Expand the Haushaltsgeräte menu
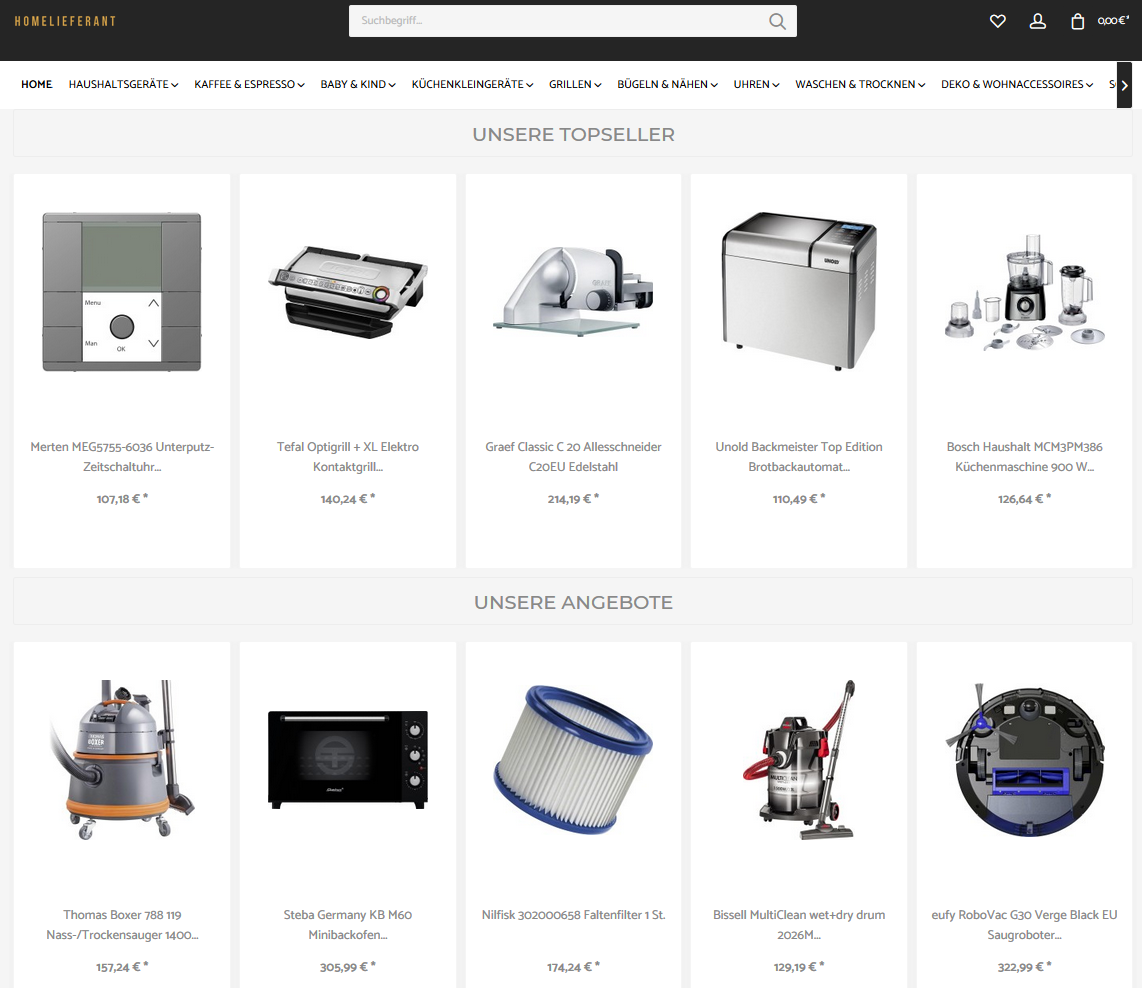The height and width of the screenshot is (988, 1142). (x=123, y=84)
